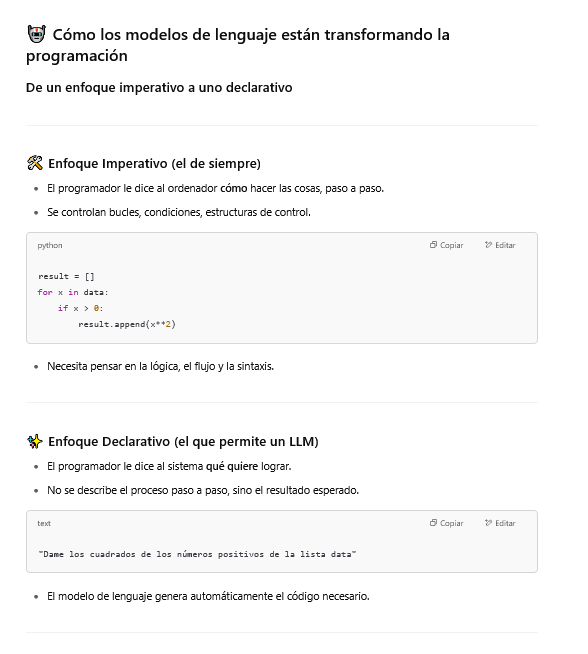Click the text language label

[44, 523]
